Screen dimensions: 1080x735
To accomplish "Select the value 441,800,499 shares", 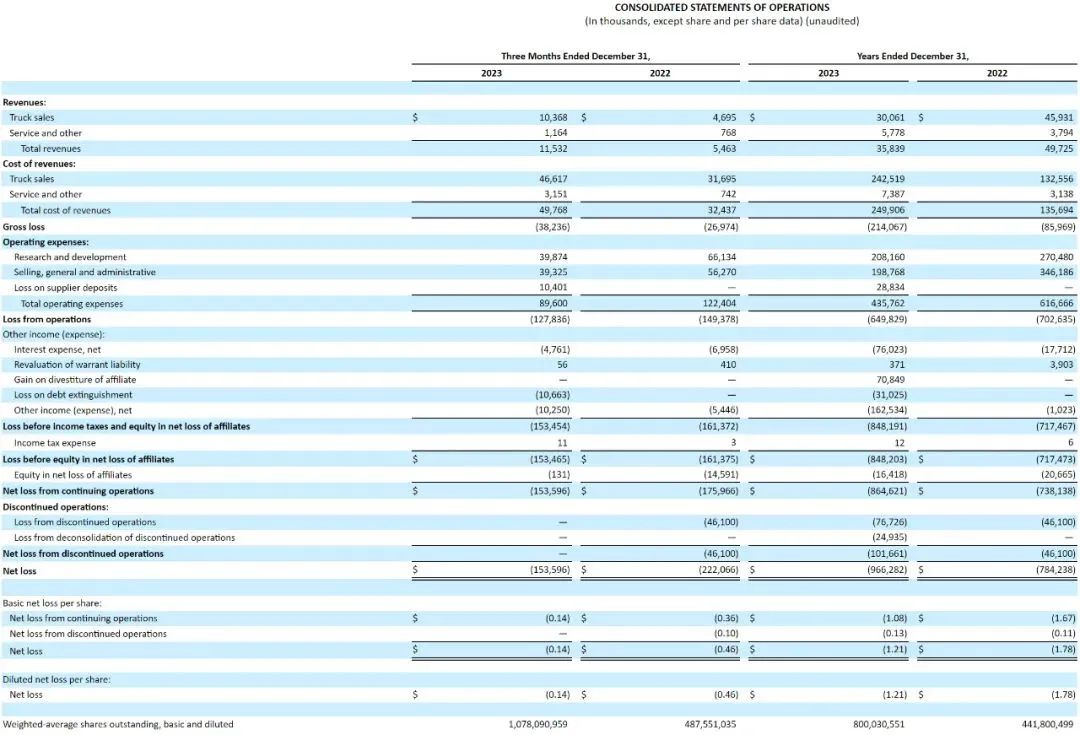I will point(1048,725).
